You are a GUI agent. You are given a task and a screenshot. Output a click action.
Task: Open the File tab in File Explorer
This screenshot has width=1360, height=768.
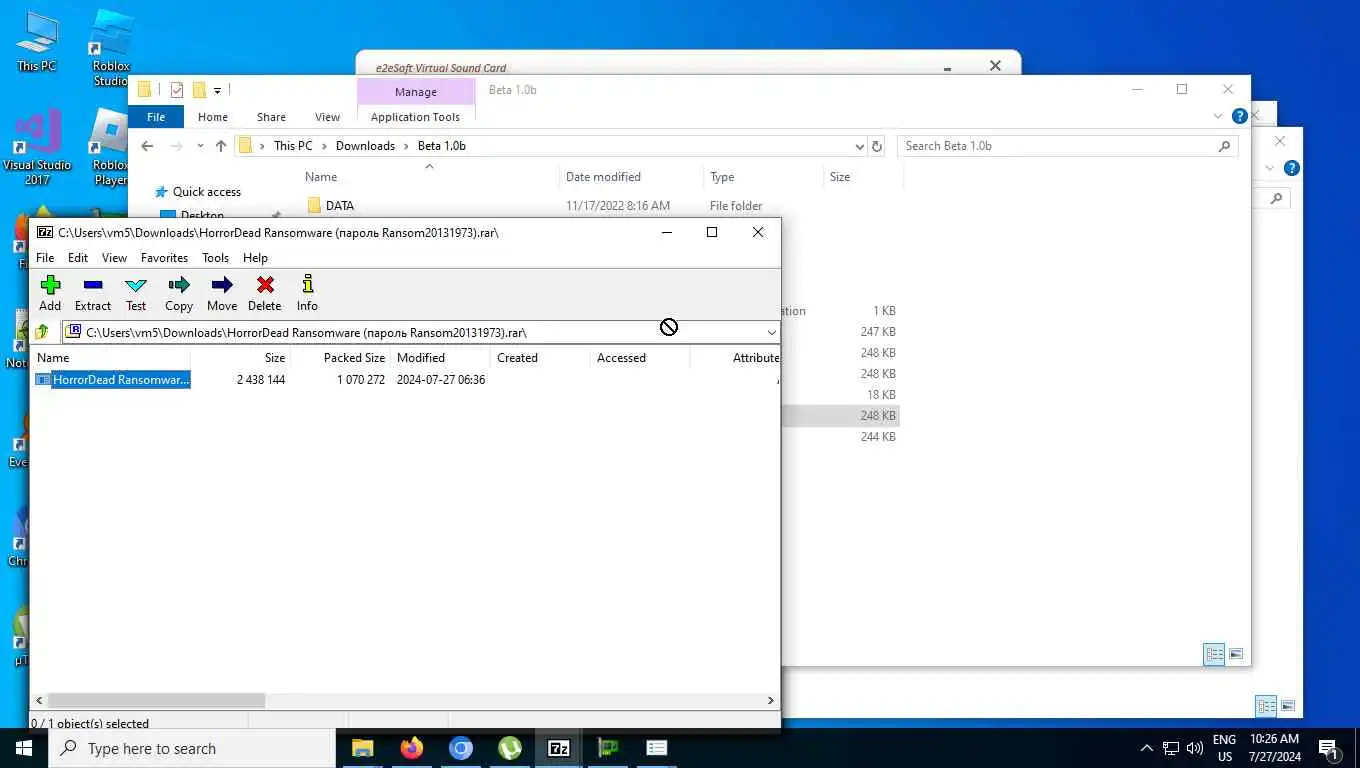point(156,117)
